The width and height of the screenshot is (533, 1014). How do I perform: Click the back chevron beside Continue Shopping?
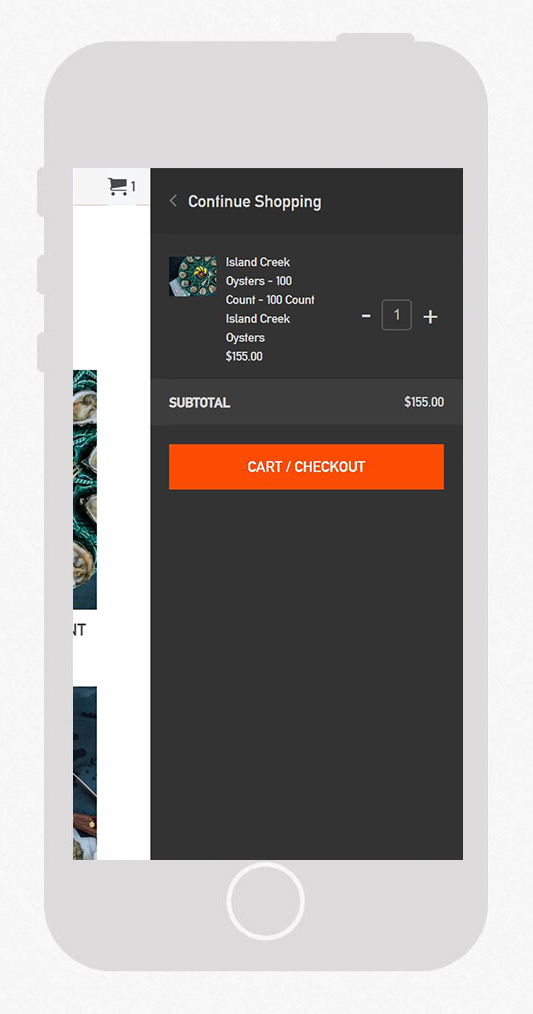[x=173, y=201]
